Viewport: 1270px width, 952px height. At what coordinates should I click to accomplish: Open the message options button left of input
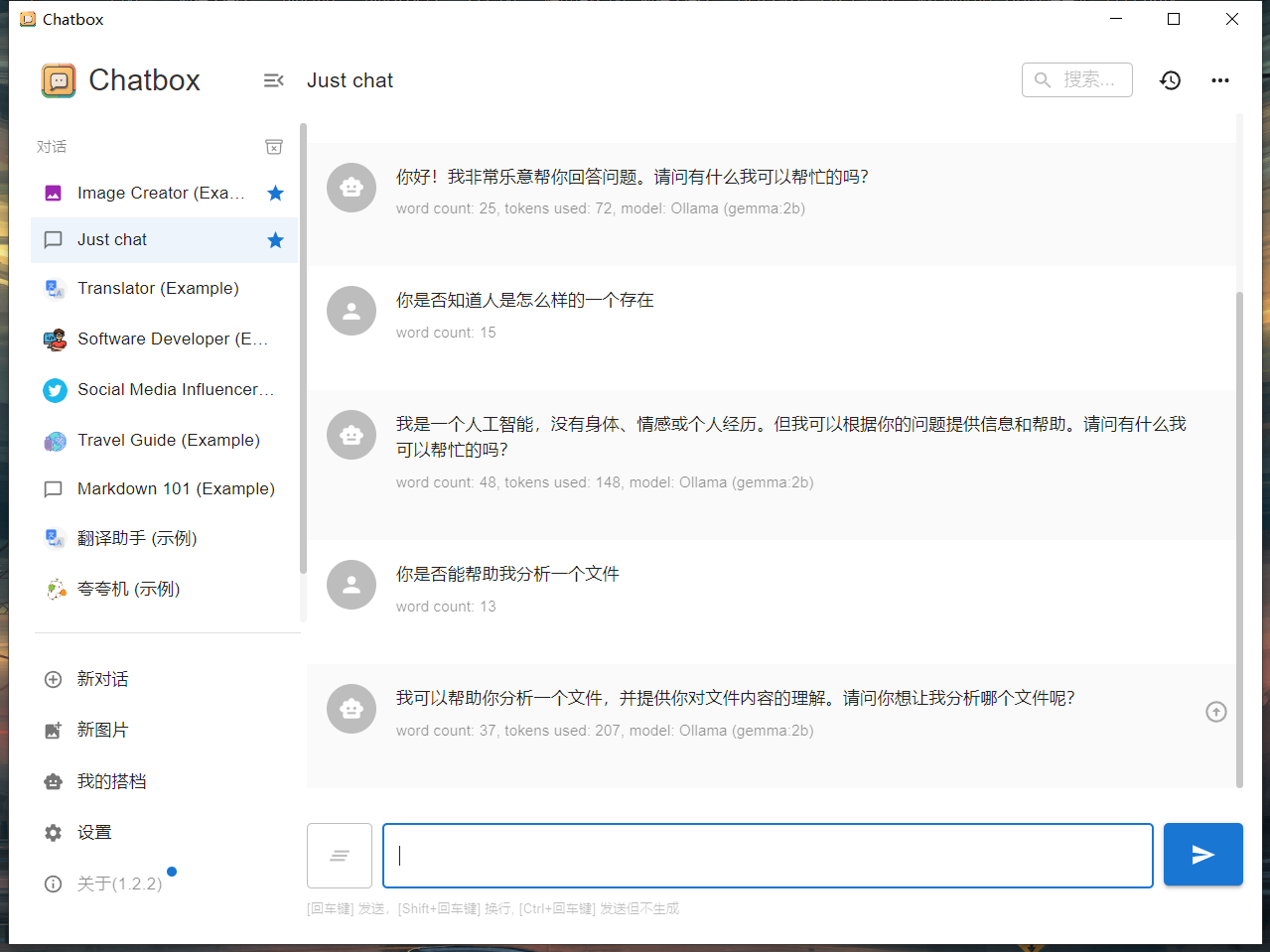340,856
